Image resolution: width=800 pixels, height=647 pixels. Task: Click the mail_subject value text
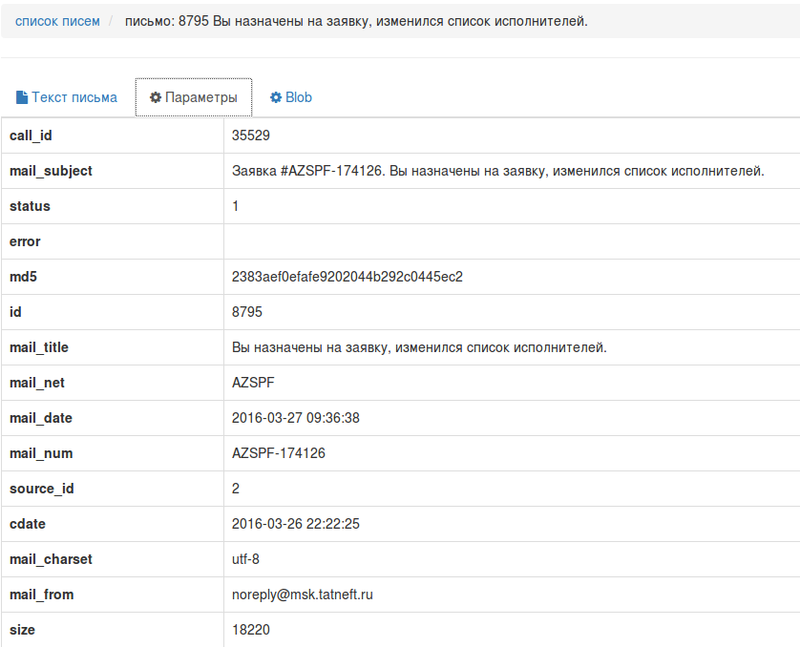497,171
